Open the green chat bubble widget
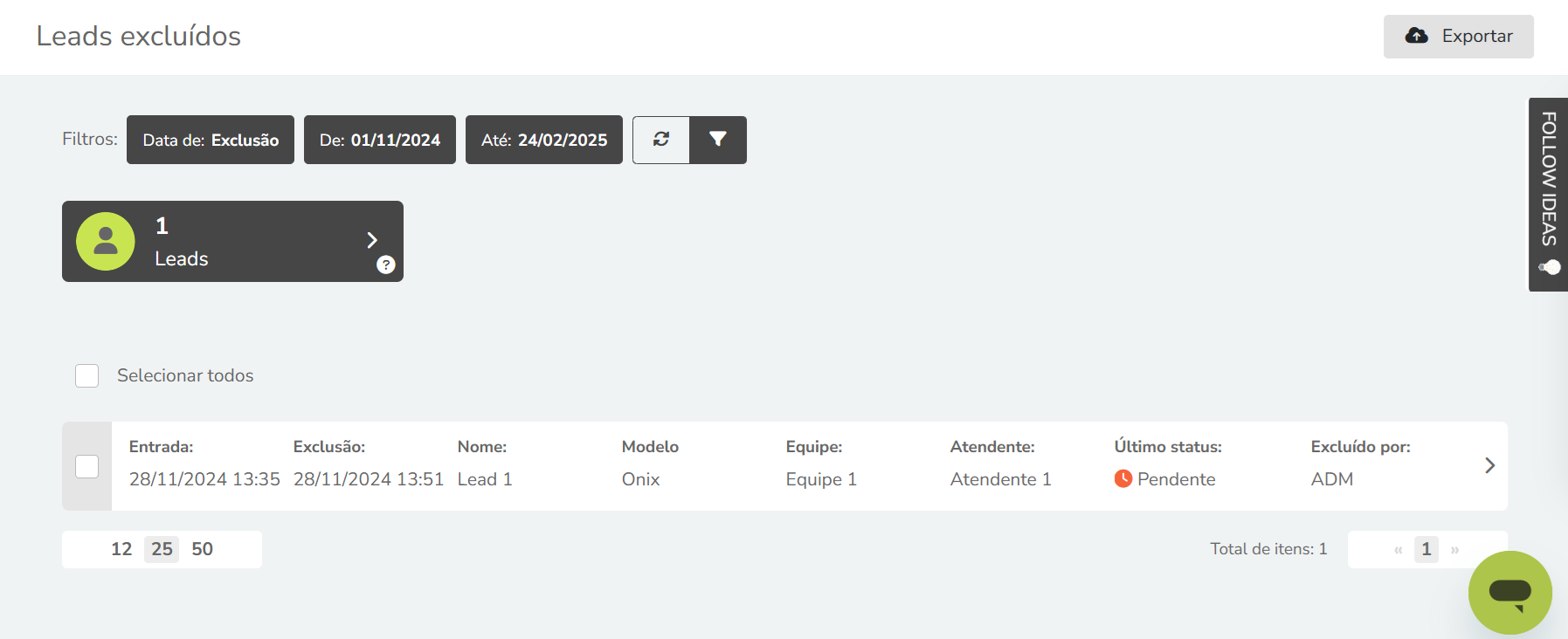1568x639 pixels. click(1509, 593)
